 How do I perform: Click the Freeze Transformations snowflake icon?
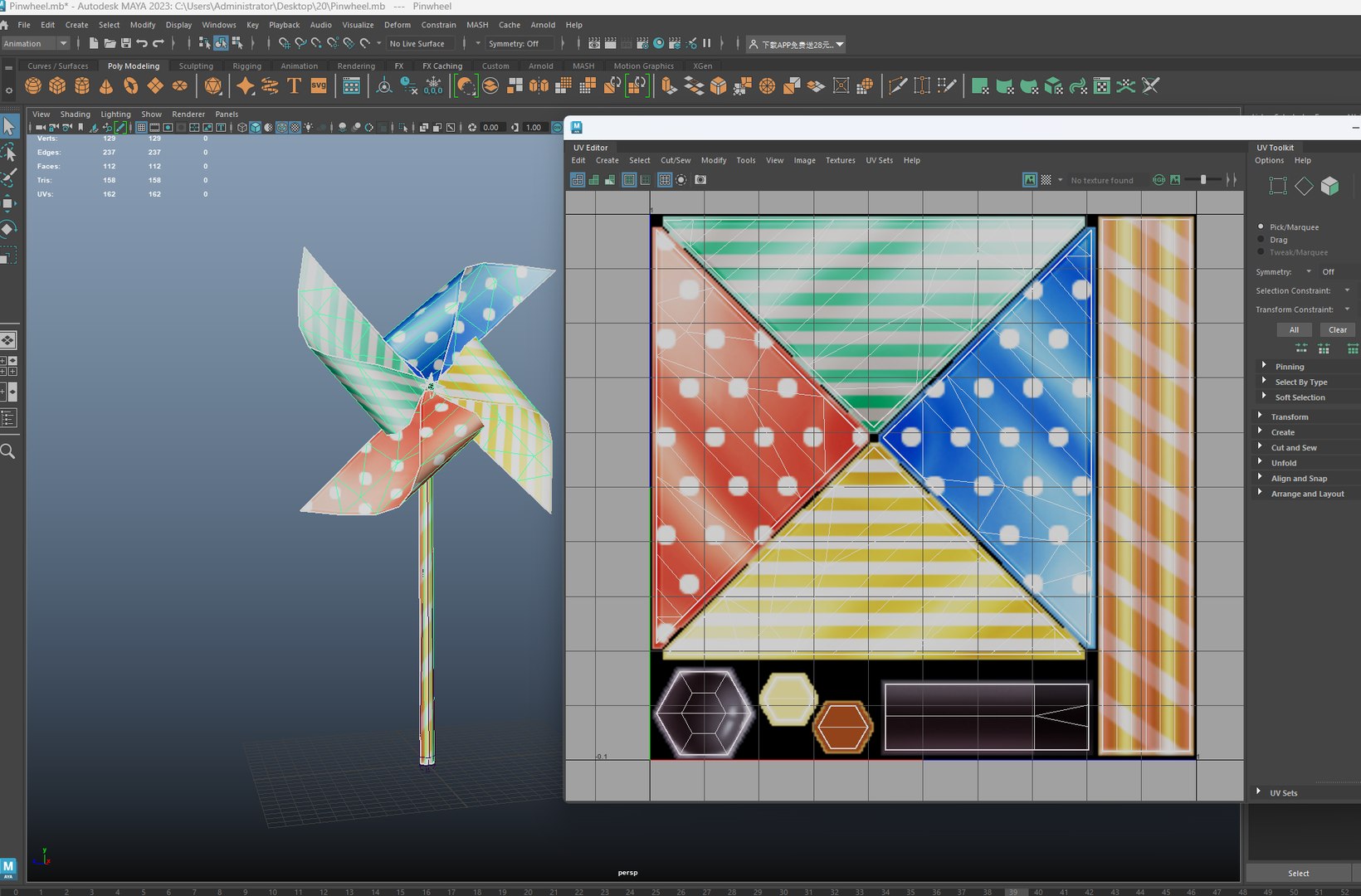coord(433,85)
